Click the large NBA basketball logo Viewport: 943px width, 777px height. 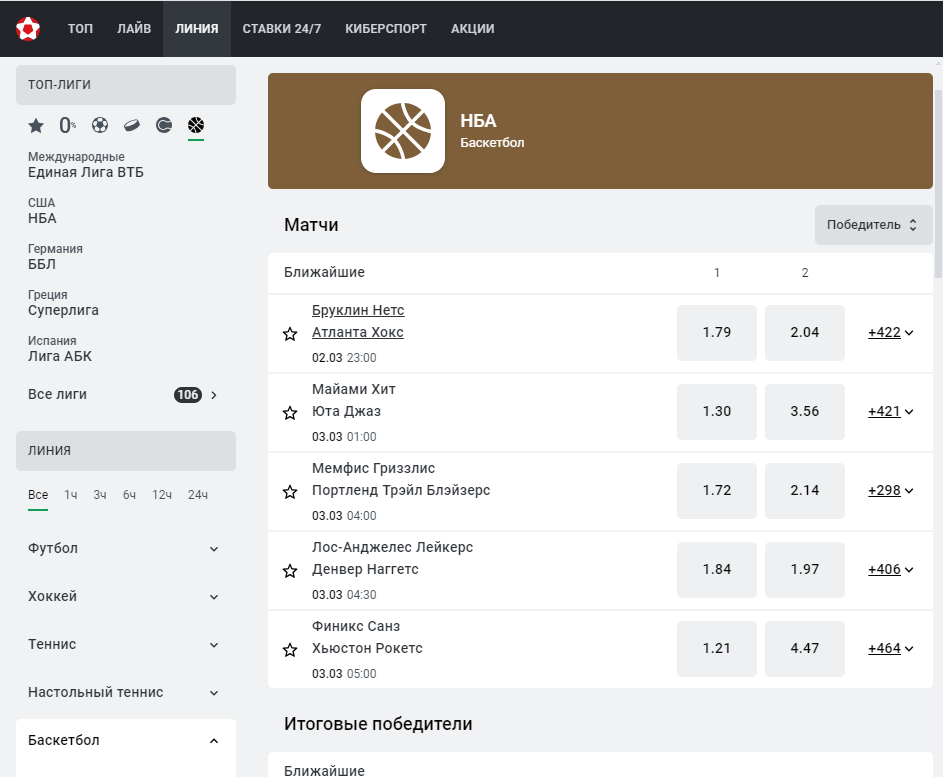pos(403,131)
